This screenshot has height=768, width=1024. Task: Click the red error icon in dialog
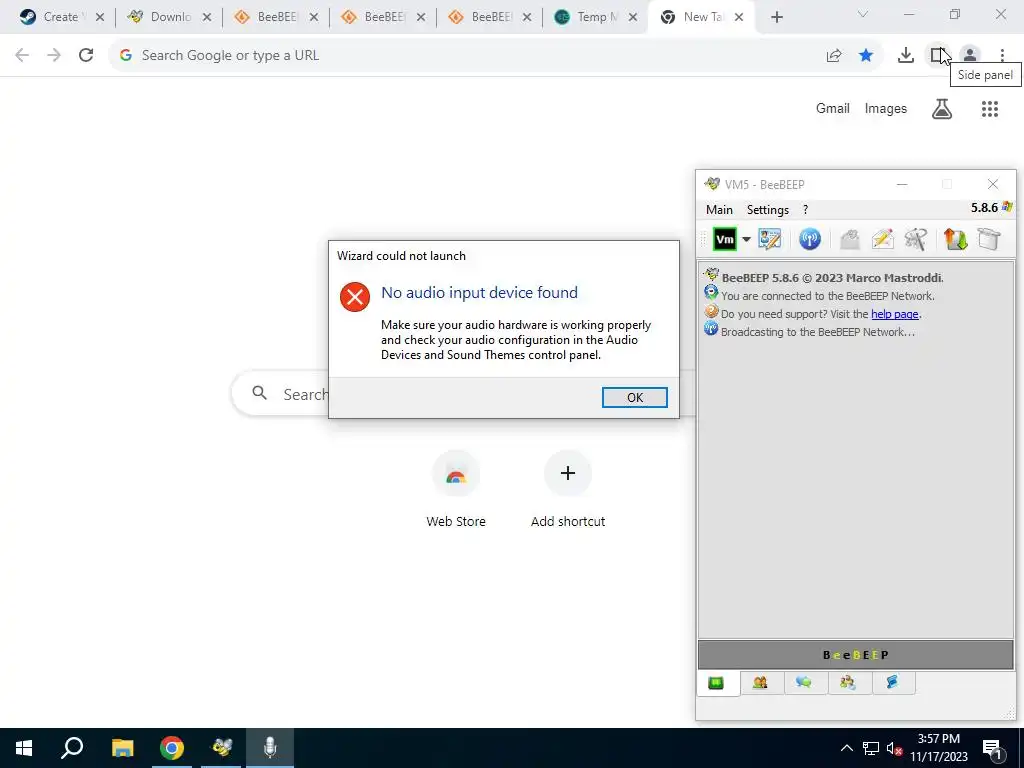(355, 297)
